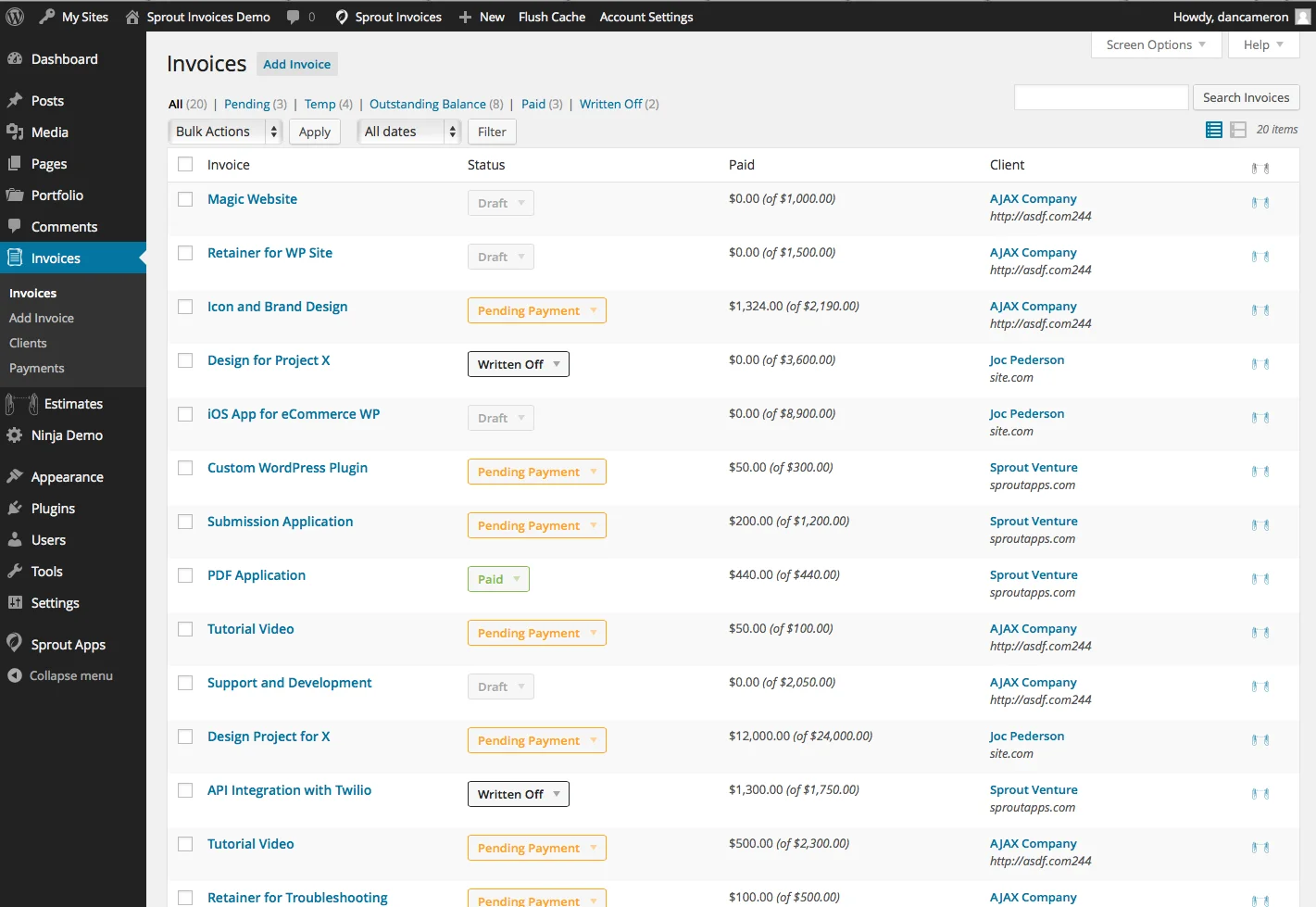Click the Search Invoices button
This screenshot has height=907, width=1316.
click(1246, 97)
